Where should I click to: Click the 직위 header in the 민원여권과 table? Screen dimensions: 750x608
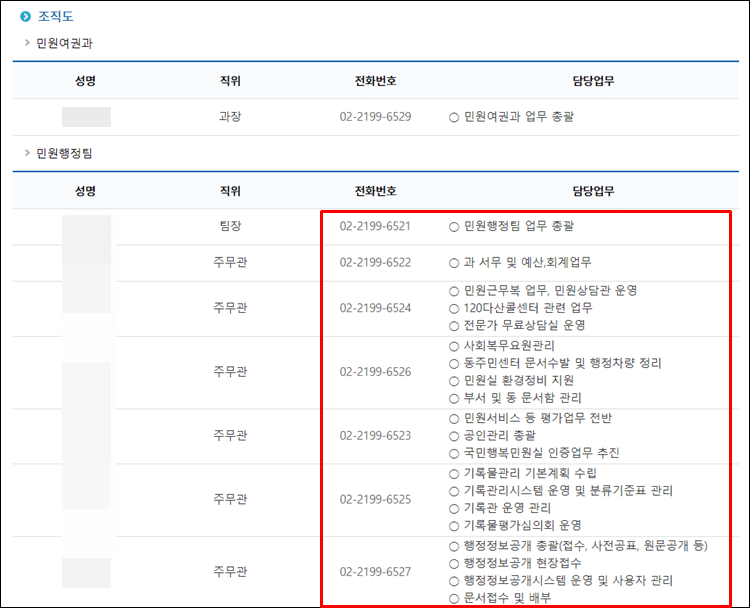230,80
